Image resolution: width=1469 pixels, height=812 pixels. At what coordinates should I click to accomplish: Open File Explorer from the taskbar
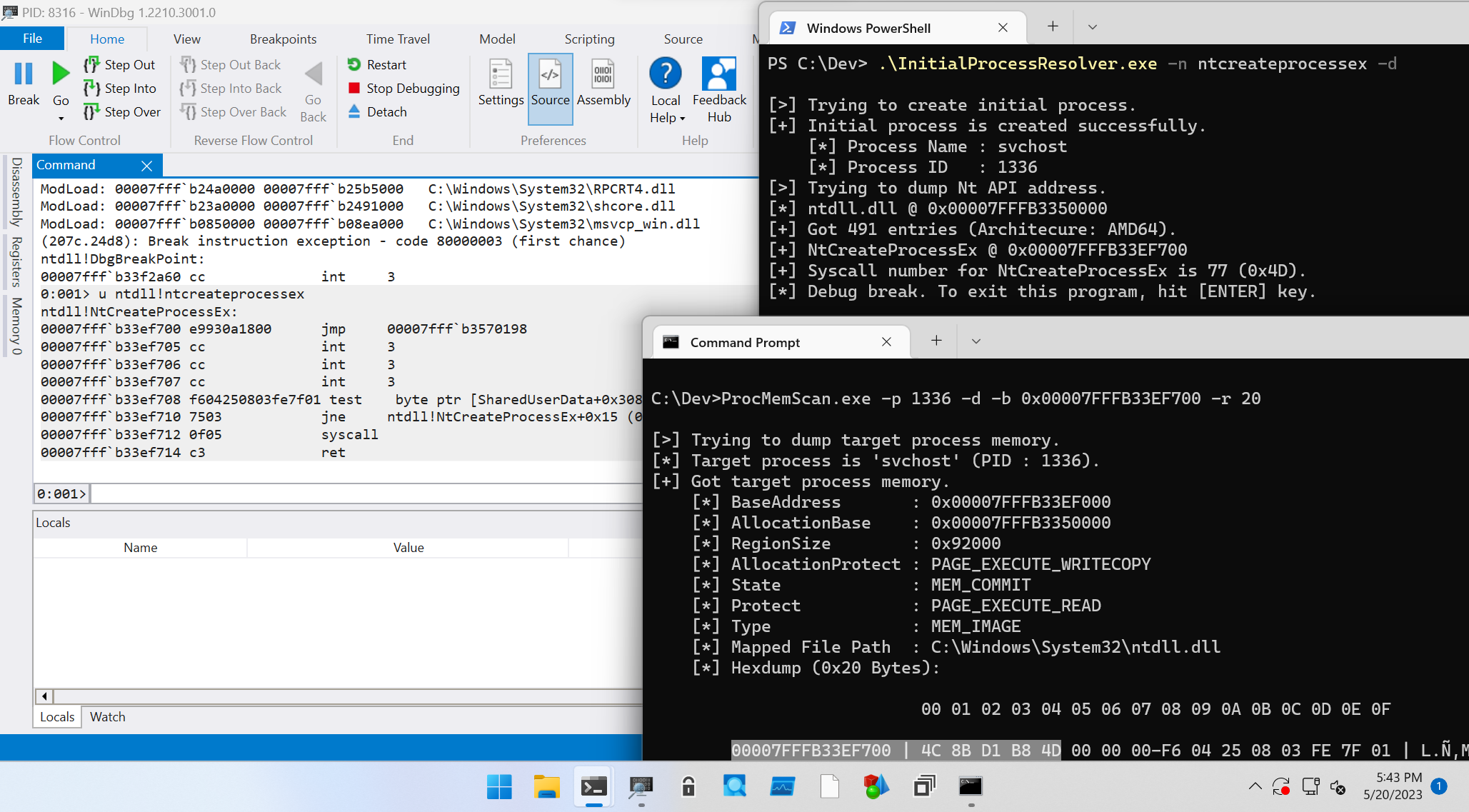[x=546, y=786]
